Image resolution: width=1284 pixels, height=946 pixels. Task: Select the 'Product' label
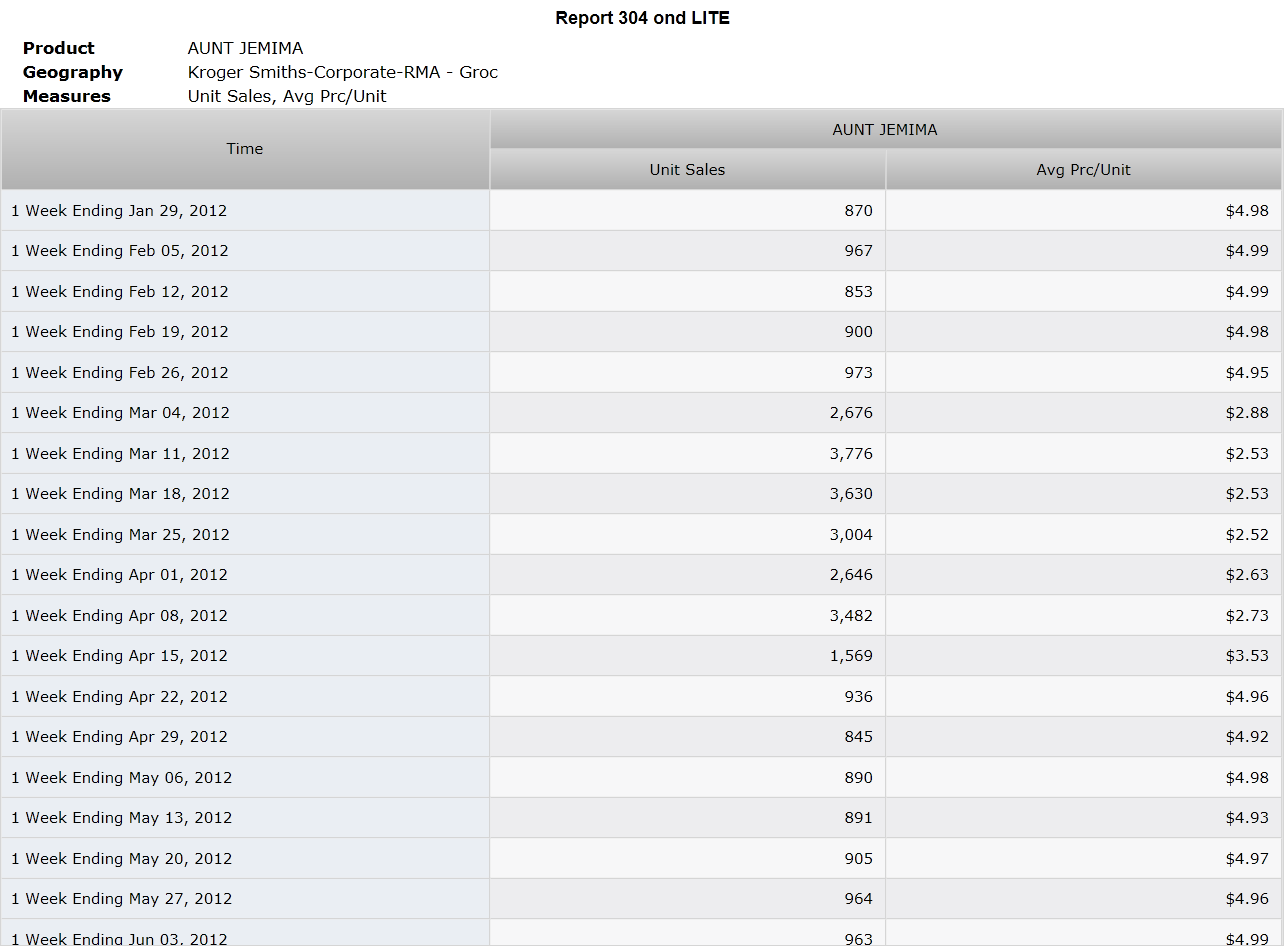point(59,48)
